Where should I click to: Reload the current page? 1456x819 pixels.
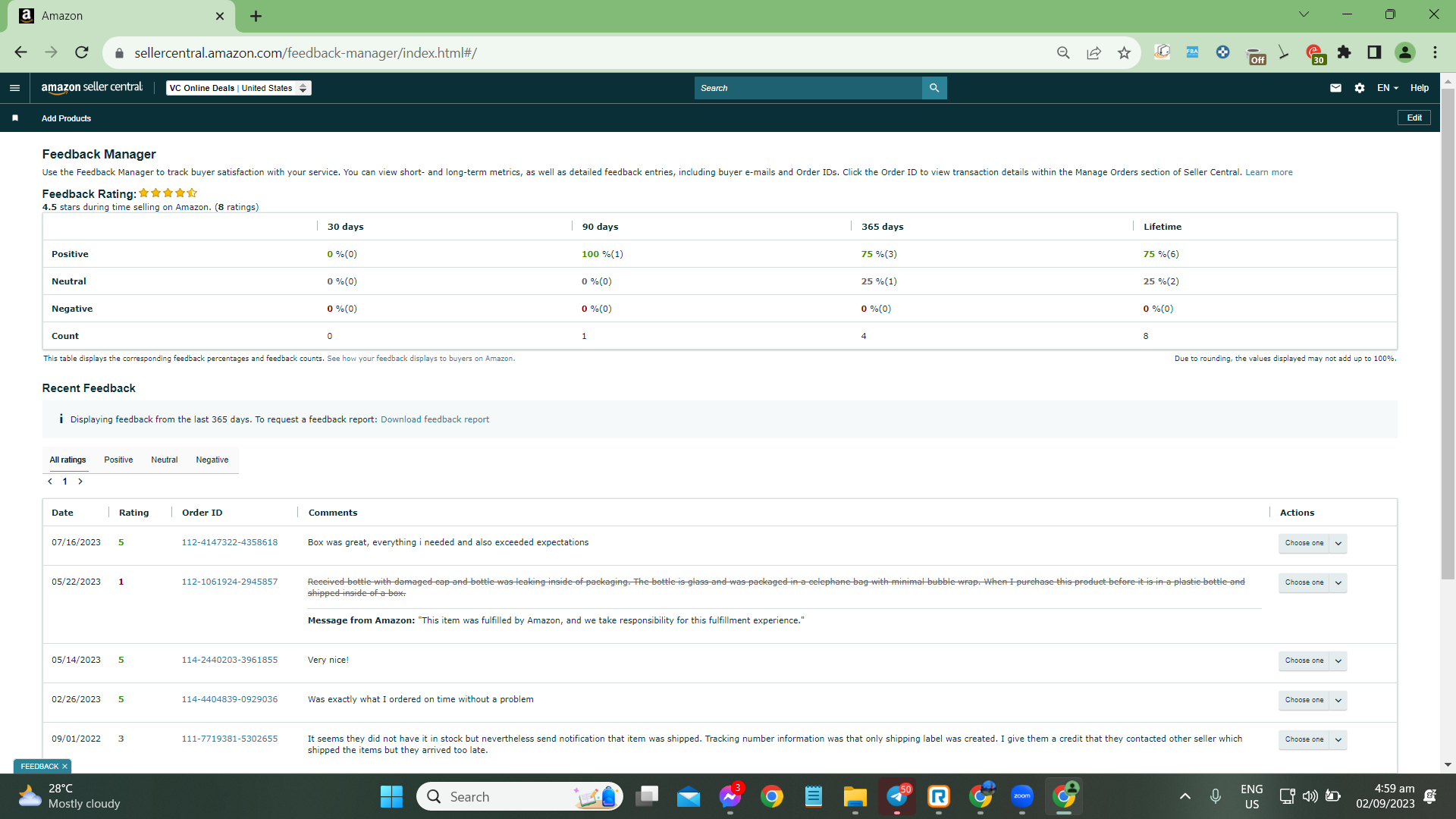[82, 52]
